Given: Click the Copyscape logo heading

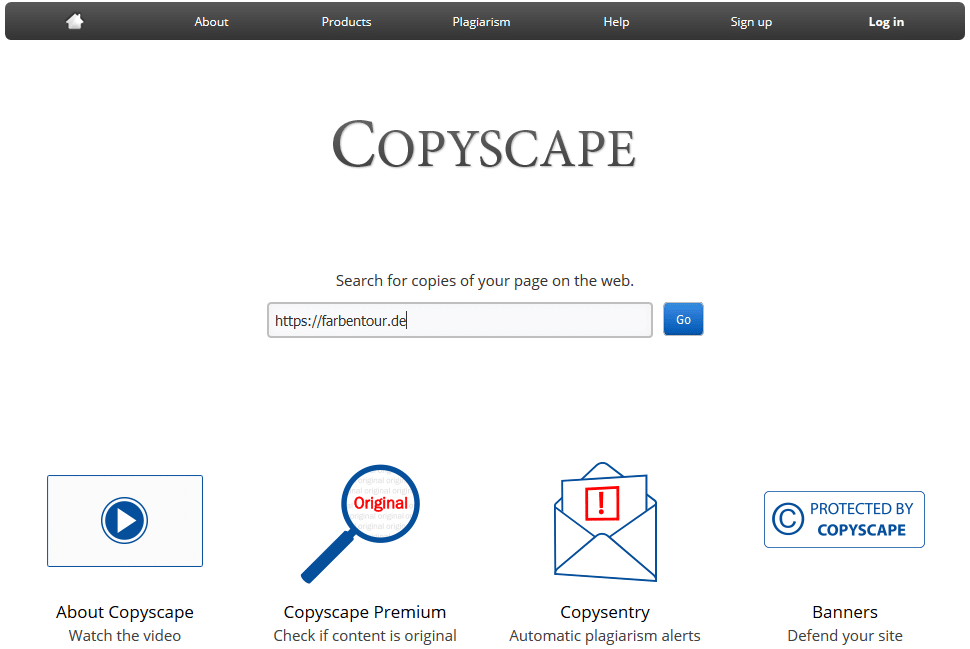Looking at the screenshot, I should click(484, 145).
